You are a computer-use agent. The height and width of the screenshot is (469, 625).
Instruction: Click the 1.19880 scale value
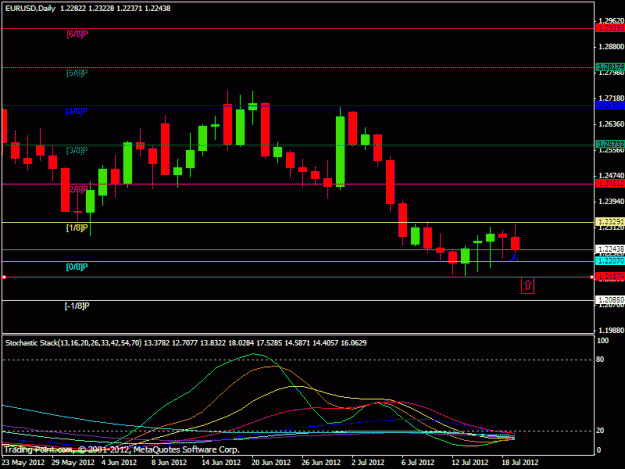[611, 330]
